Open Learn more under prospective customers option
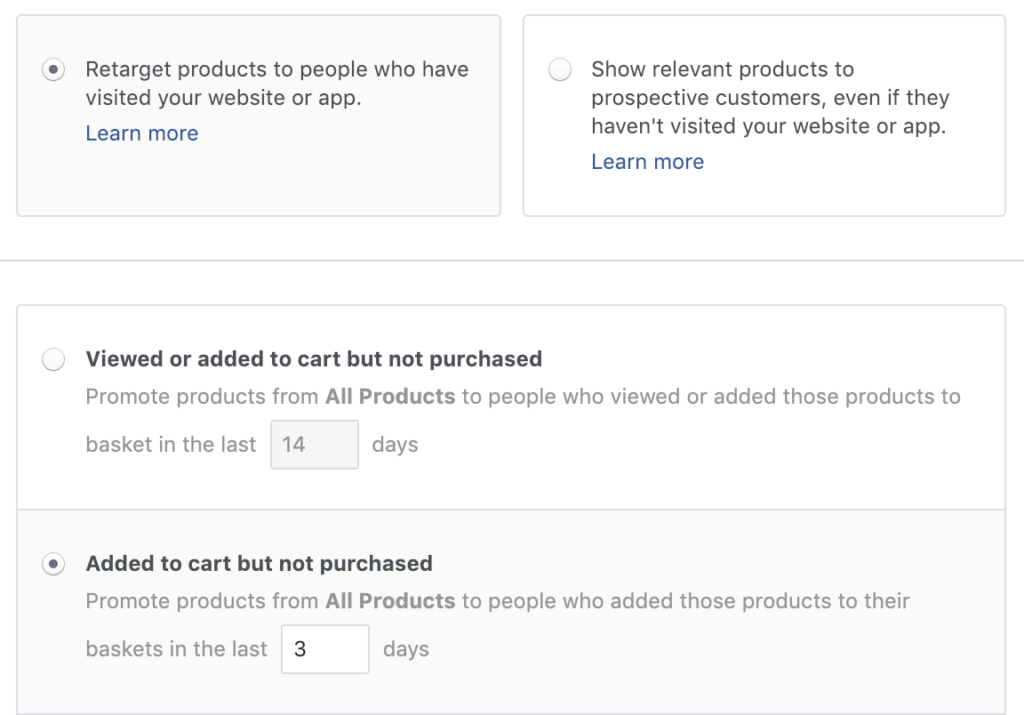 pyautogui.click(x=647, y=162)
